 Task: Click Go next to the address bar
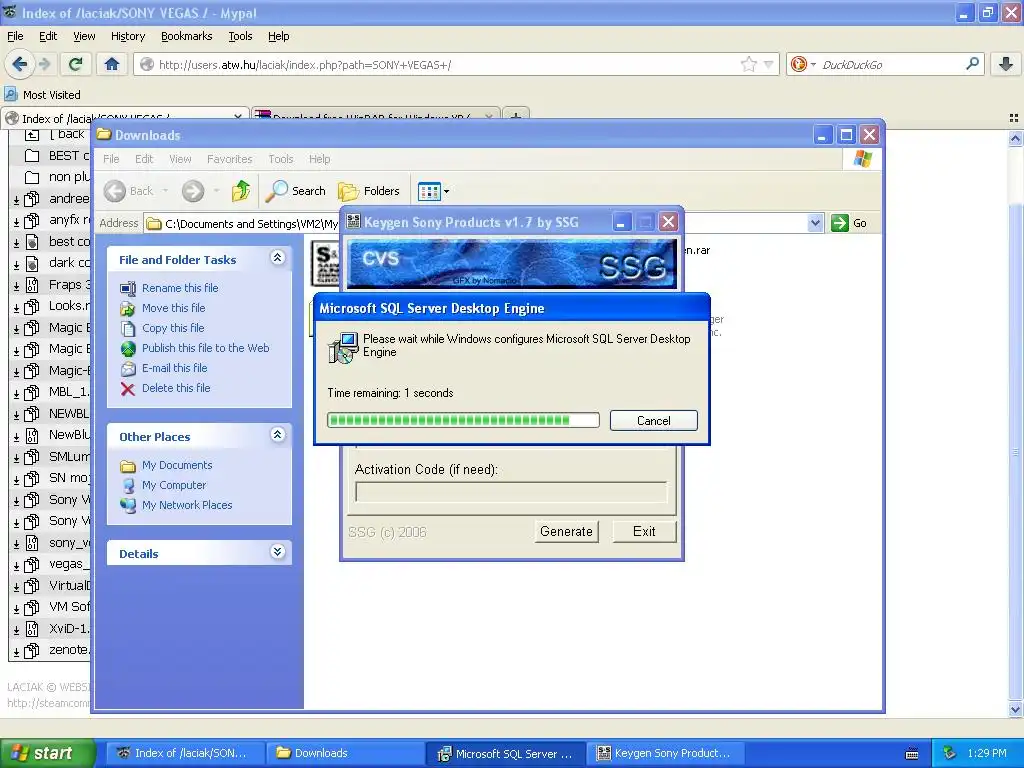pyautogui.click(x=849, y=223)
